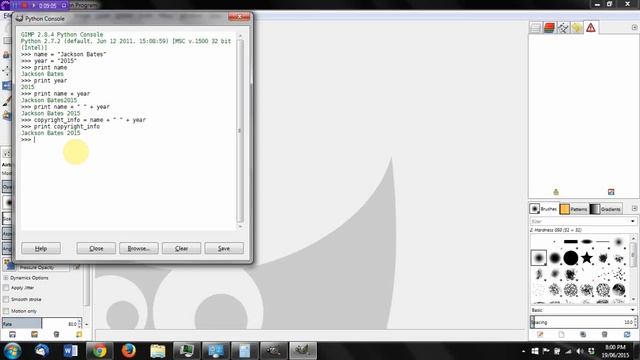Screen dimensions: 640x360
Task: Click delete tool options trash icon
Action: 56,335
